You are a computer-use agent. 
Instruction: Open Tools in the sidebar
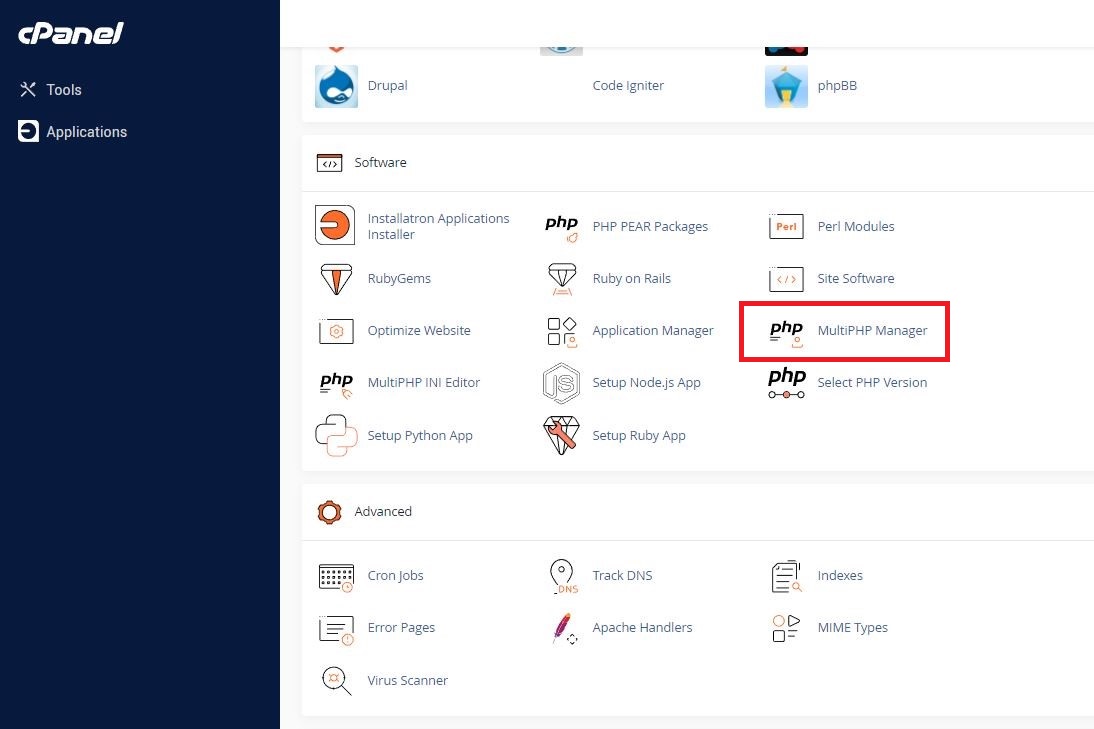click(63, 89)
